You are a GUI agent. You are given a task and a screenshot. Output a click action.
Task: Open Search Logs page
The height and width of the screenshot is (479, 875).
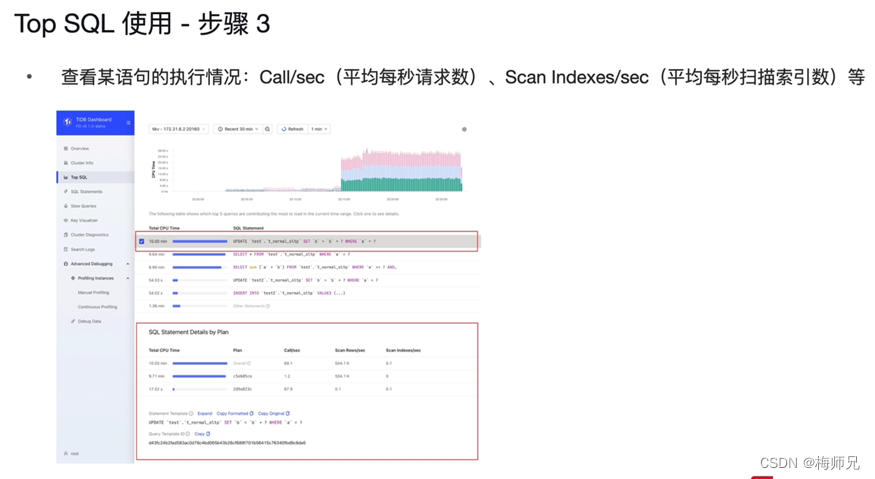[83, 250]
